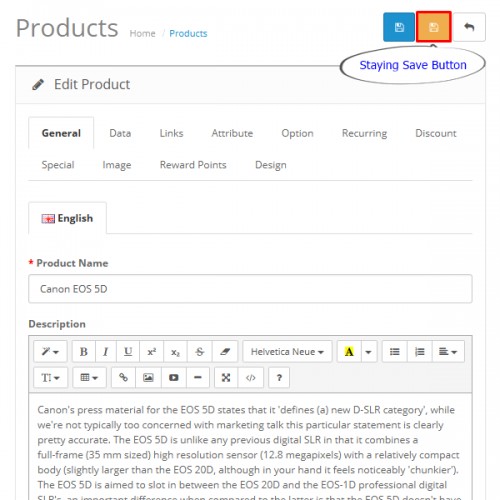
Task: Open editor help question mark
Action: pos(279,378)
